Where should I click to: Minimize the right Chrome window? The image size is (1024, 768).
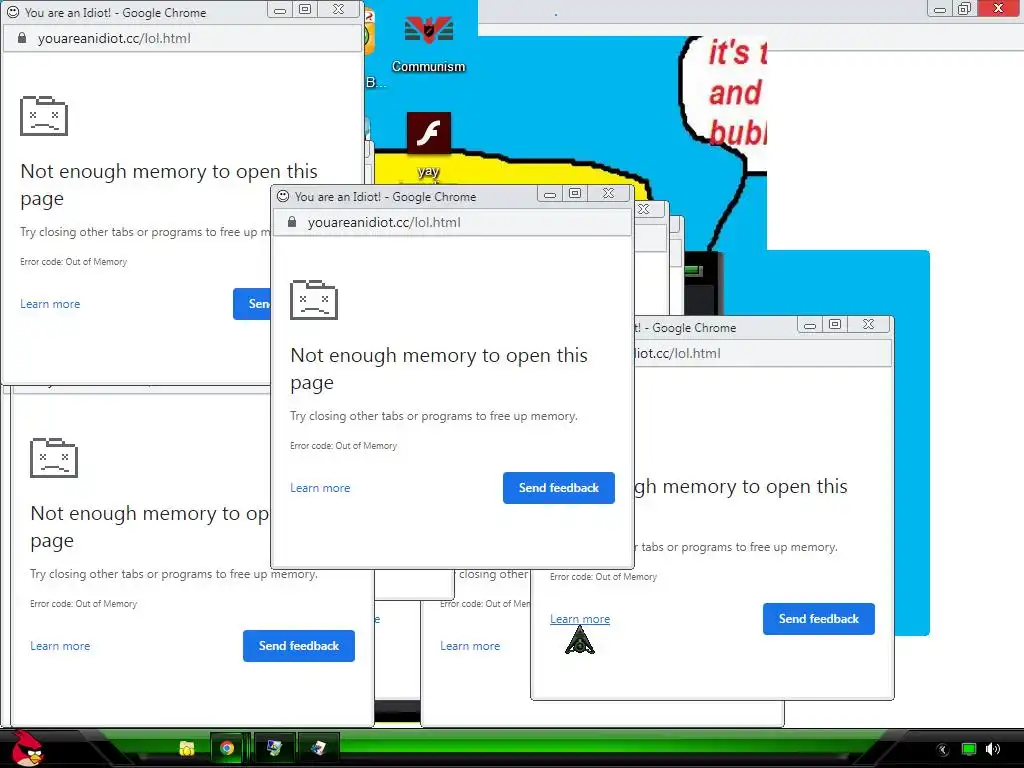pyautogui.click(x=810, y=325)
